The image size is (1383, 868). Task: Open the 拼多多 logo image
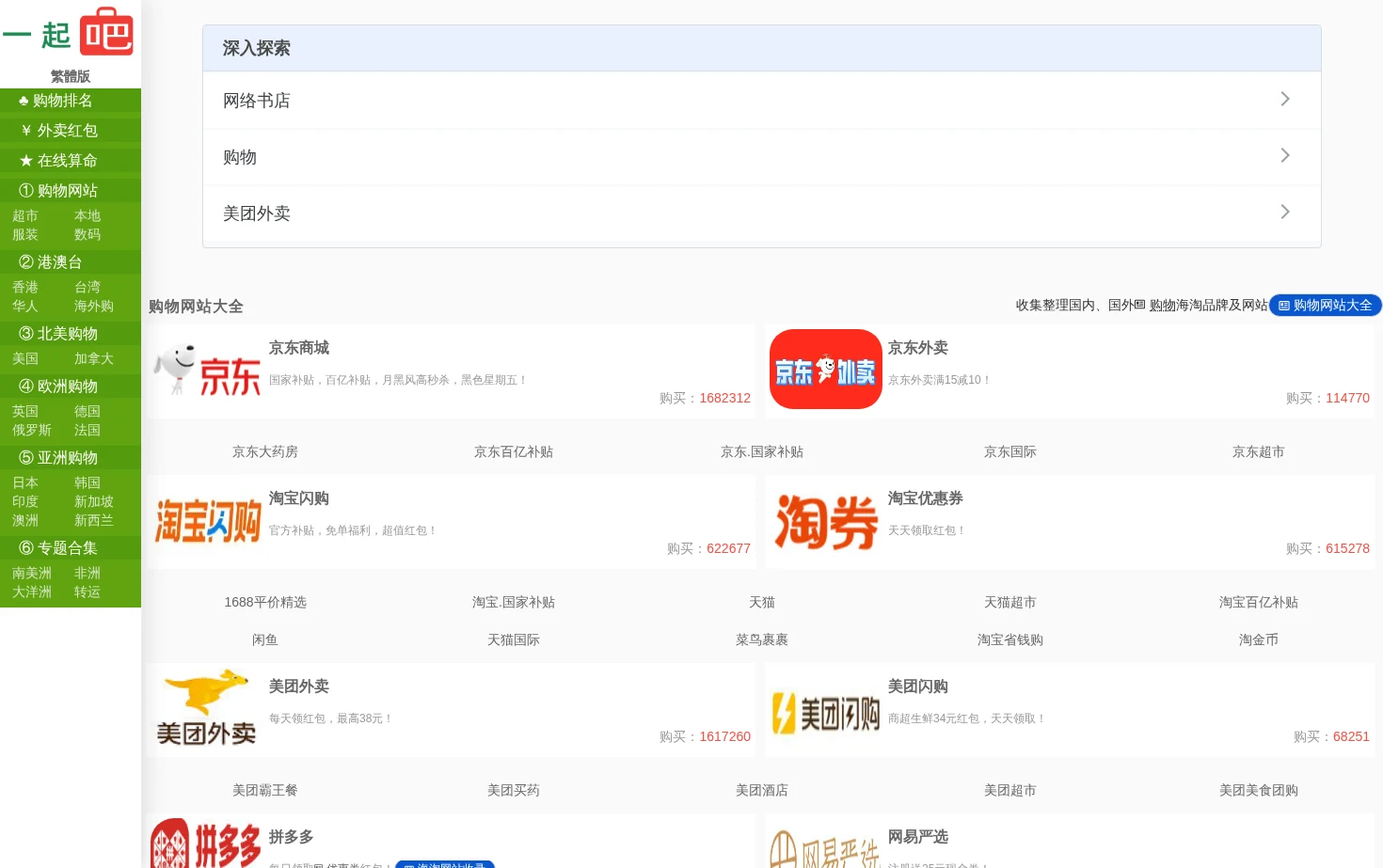[207, 844]
